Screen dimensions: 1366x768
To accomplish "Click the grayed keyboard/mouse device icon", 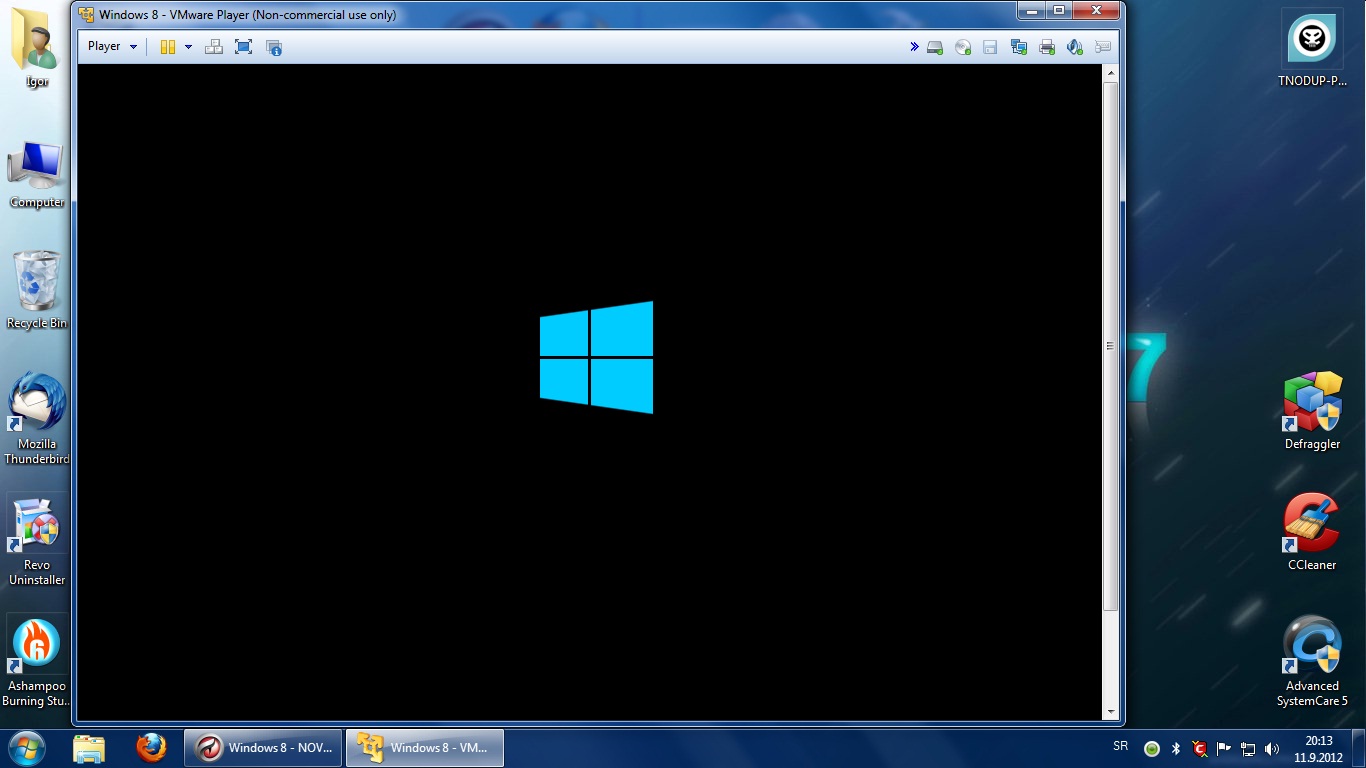I will pyautogui.click(x=1103, y=47).
